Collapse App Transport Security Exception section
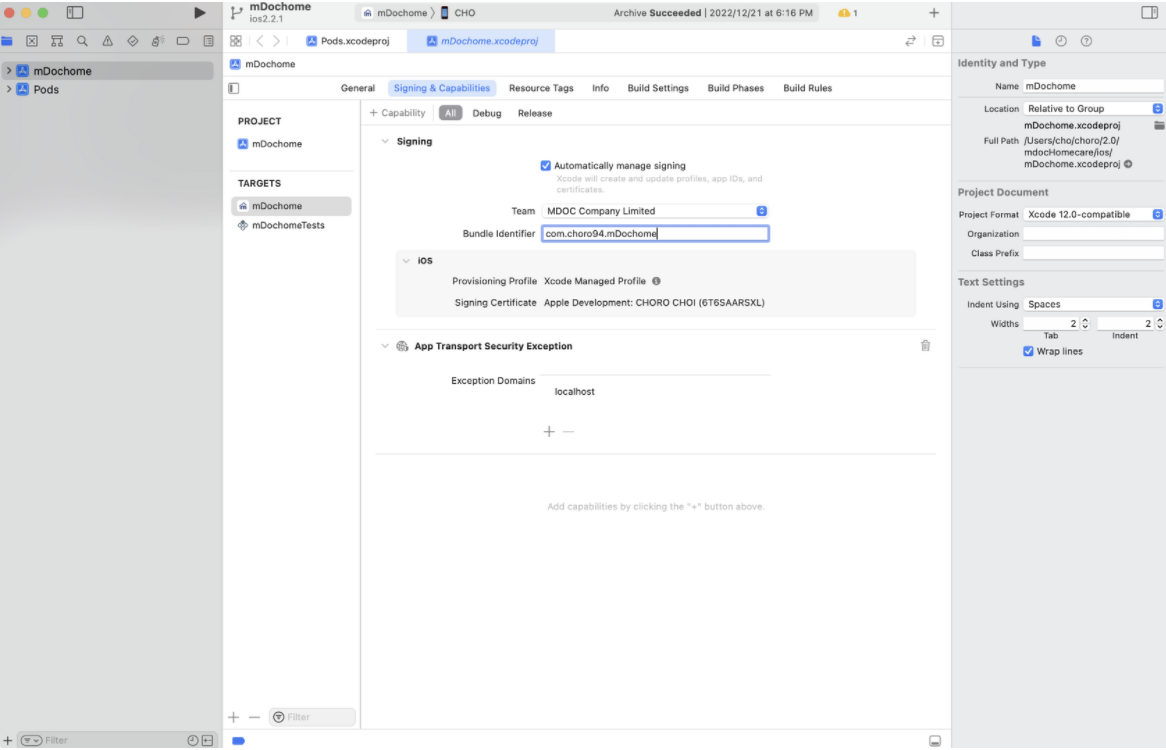 click(x=384, y=346)
